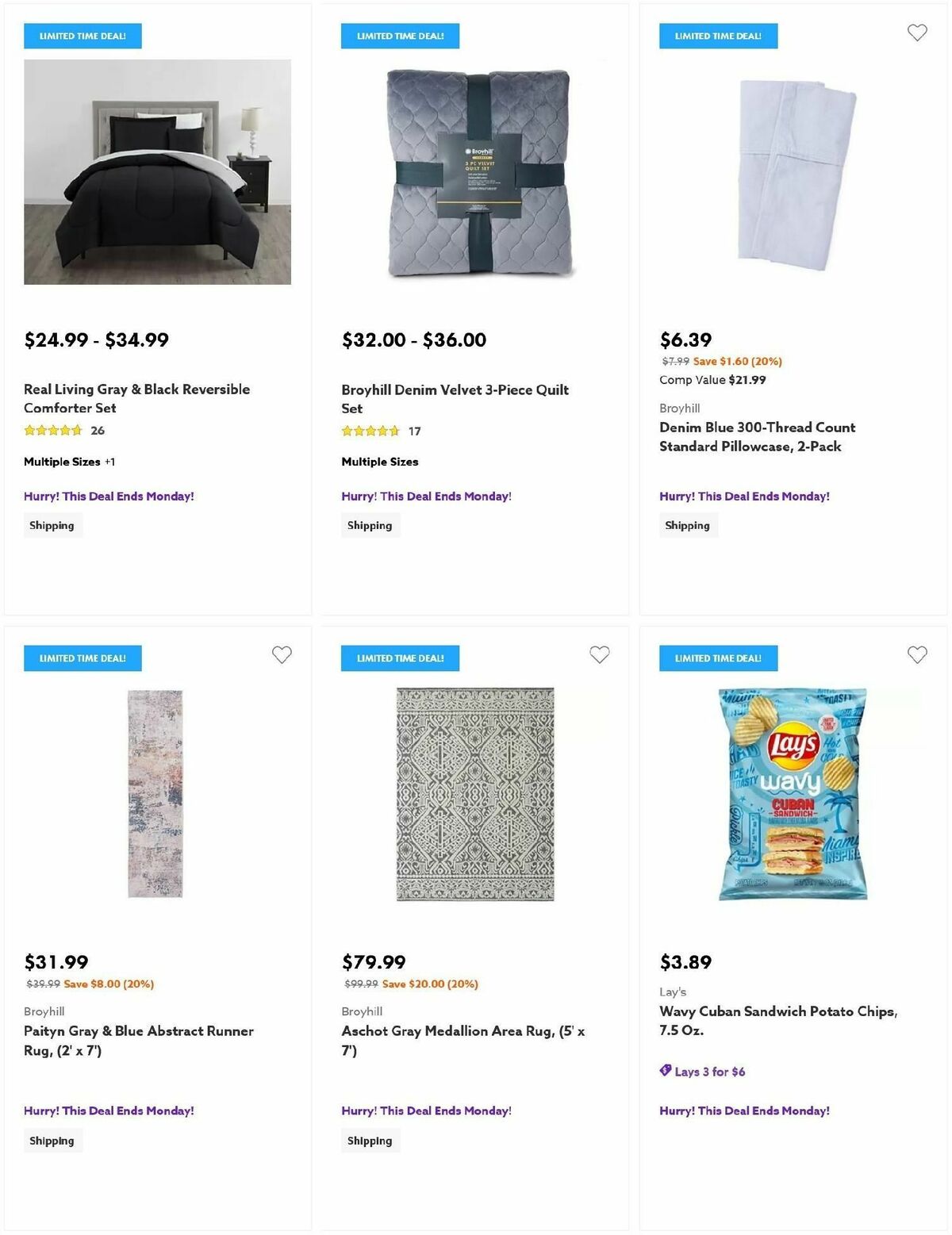Click Hurry! This Deal Ends Monday under the Pillowcase
This screenshot has height=1235, width=952.
744,495
